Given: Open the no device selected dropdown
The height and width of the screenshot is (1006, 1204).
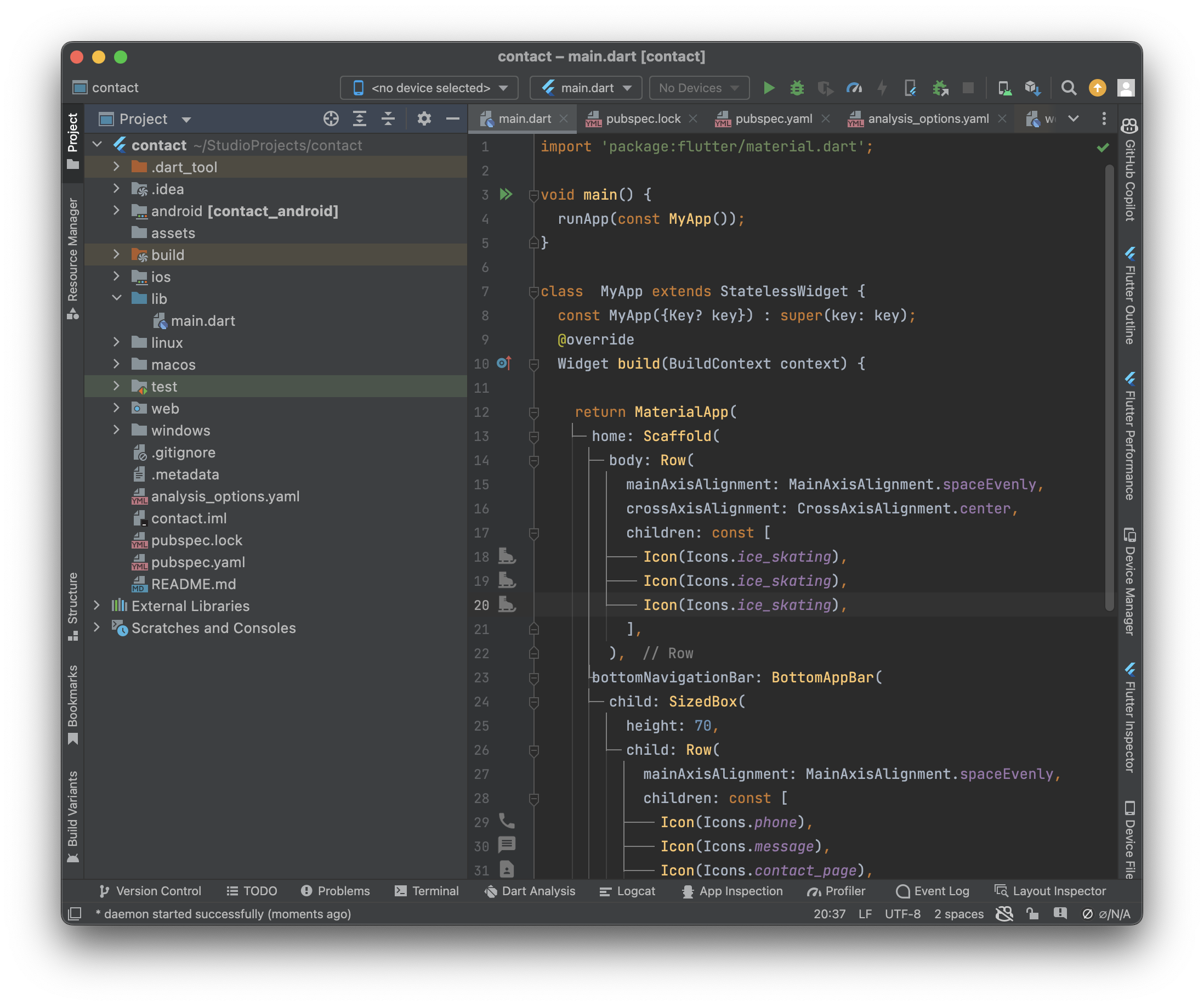Looking at the screenshot, I should (x=429, y=88).
